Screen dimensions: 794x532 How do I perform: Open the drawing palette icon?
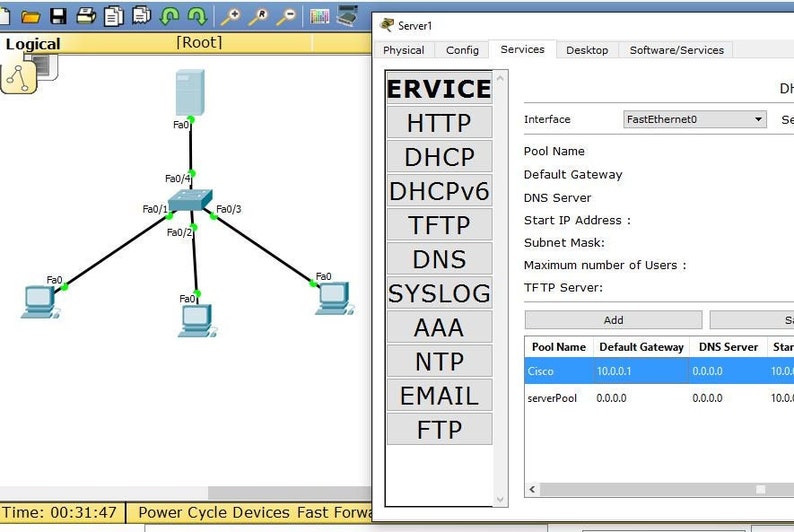coord(320,16)
